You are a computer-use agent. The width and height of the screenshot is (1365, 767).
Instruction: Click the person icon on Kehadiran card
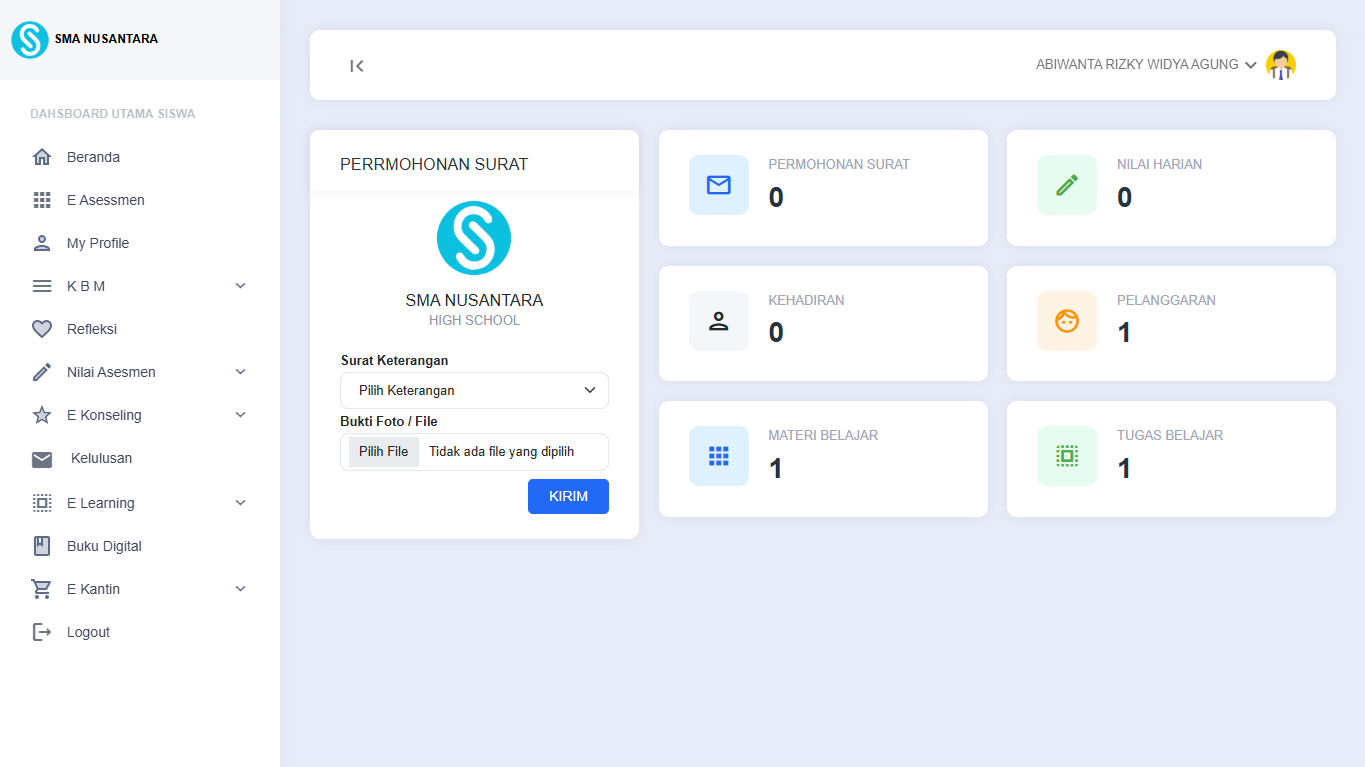click(x=718, y=321)
